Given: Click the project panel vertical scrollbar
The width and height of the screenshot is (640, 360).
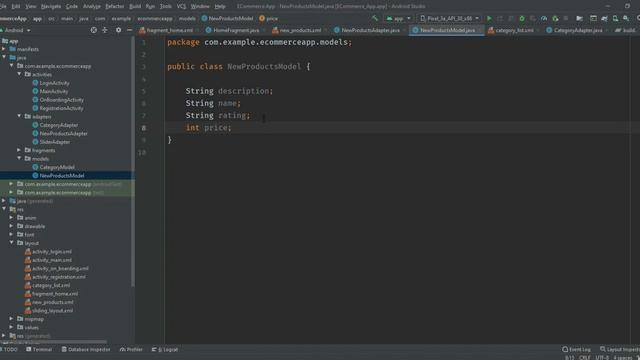Looking at the screenshot, I should coord(133,161).
